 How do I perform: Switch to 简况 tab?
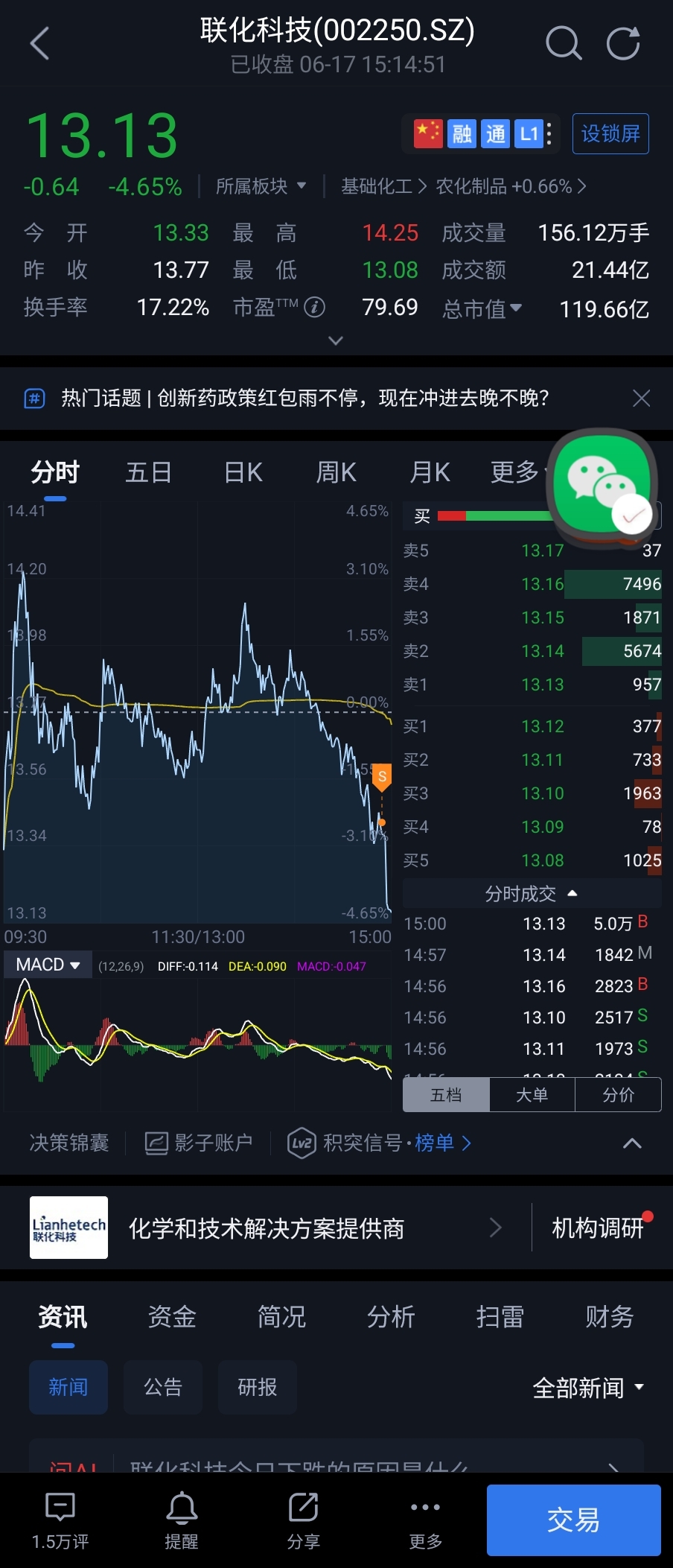pos(281,1317)
